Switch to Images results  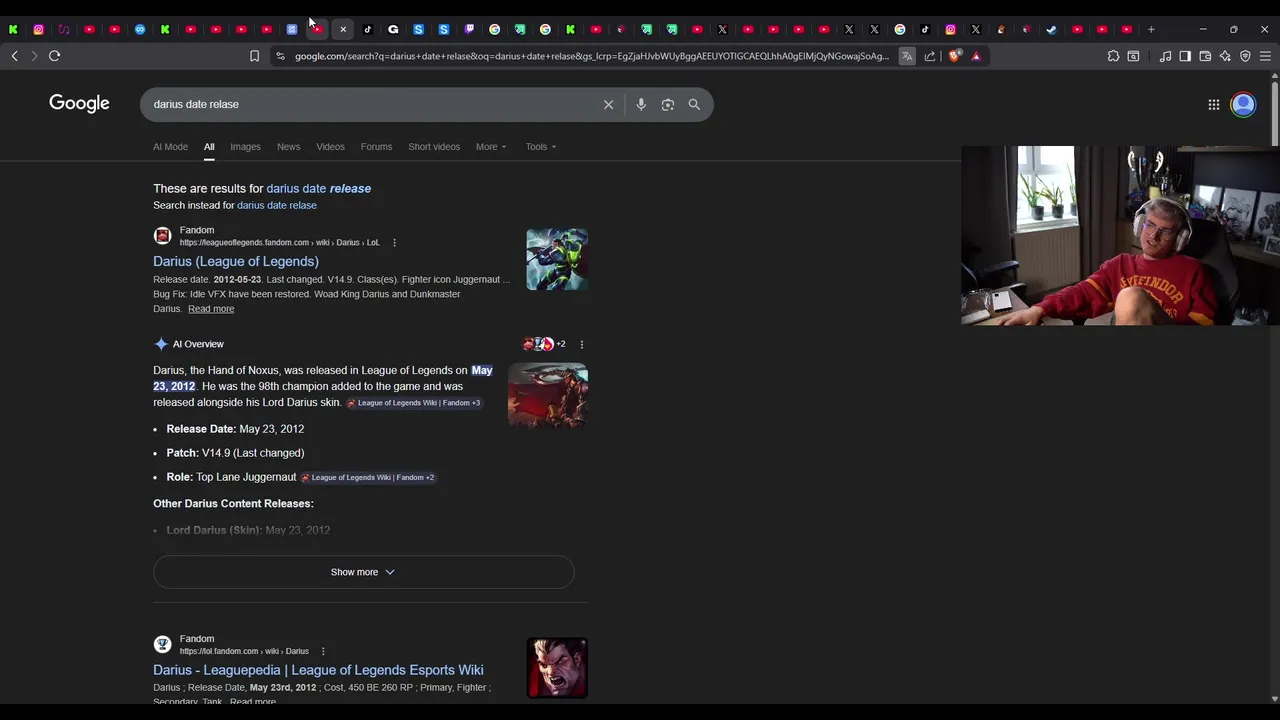[x=245, y=147]
